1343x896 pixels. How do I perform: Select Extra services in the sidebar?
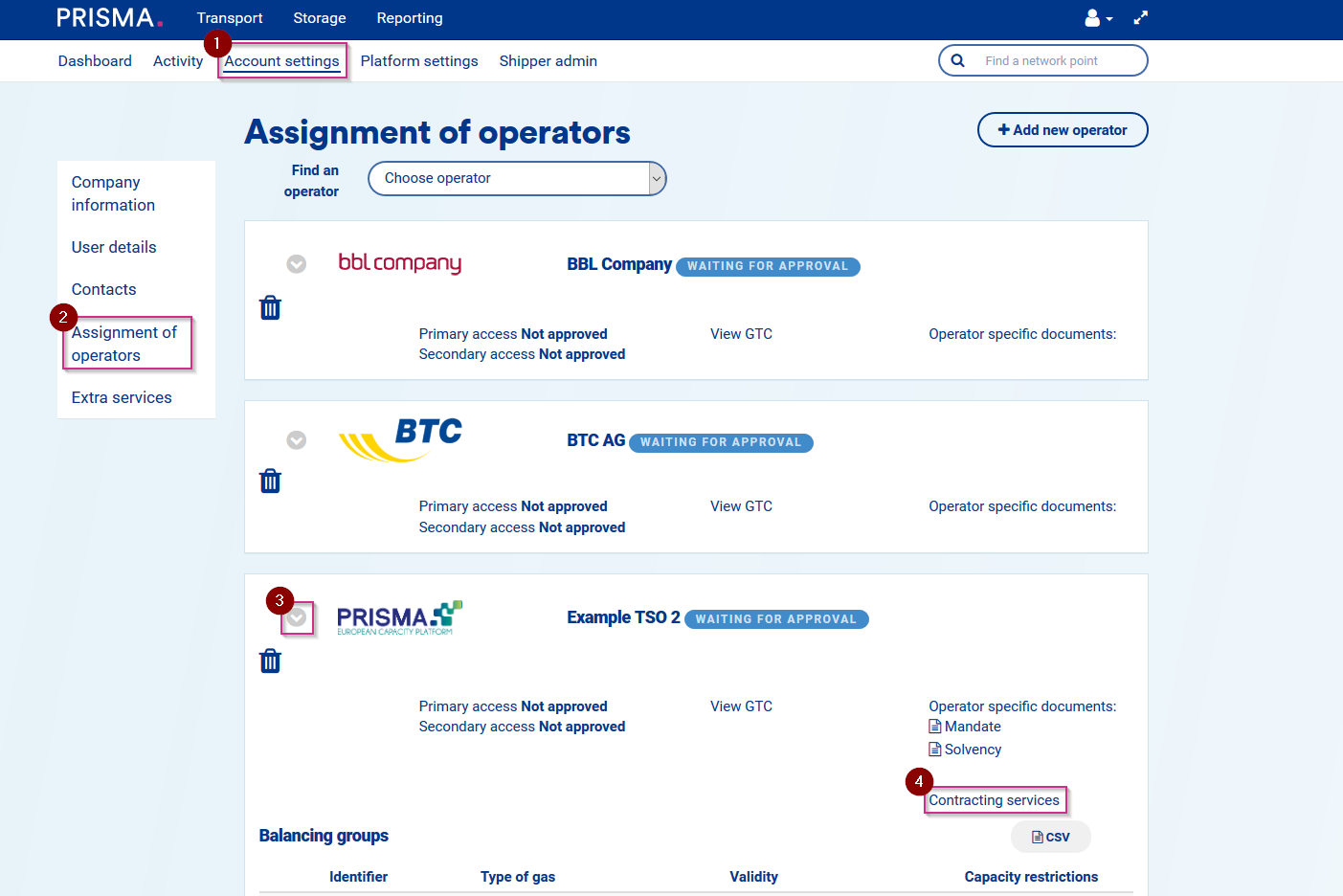coord(122,397)
